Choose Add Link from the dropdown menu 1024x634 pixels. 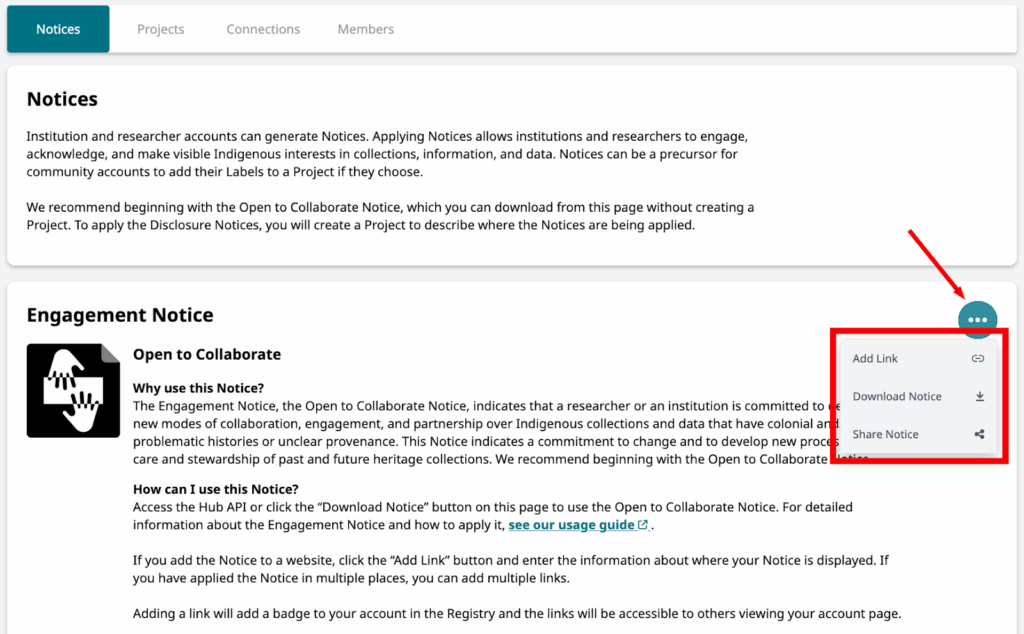(875, 359)
